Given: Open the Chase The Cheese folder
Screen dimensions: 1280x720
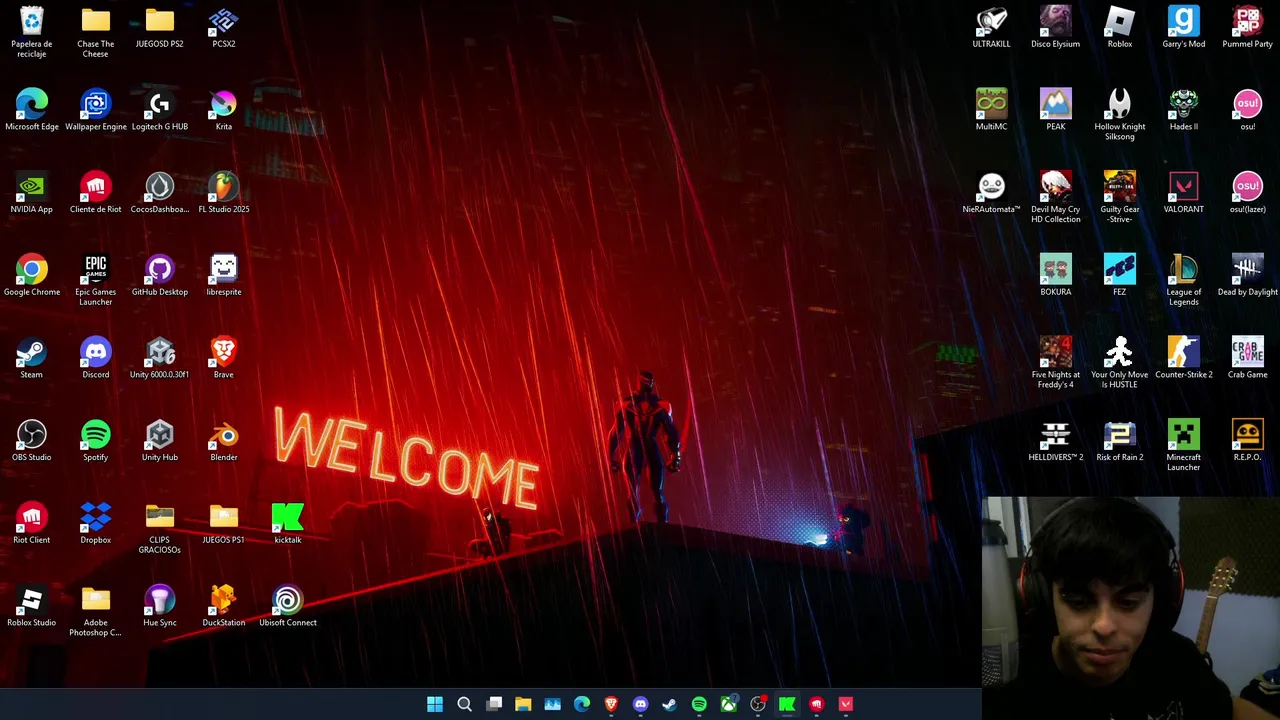Looking at the screenshot, I should (x=96, y=31).
